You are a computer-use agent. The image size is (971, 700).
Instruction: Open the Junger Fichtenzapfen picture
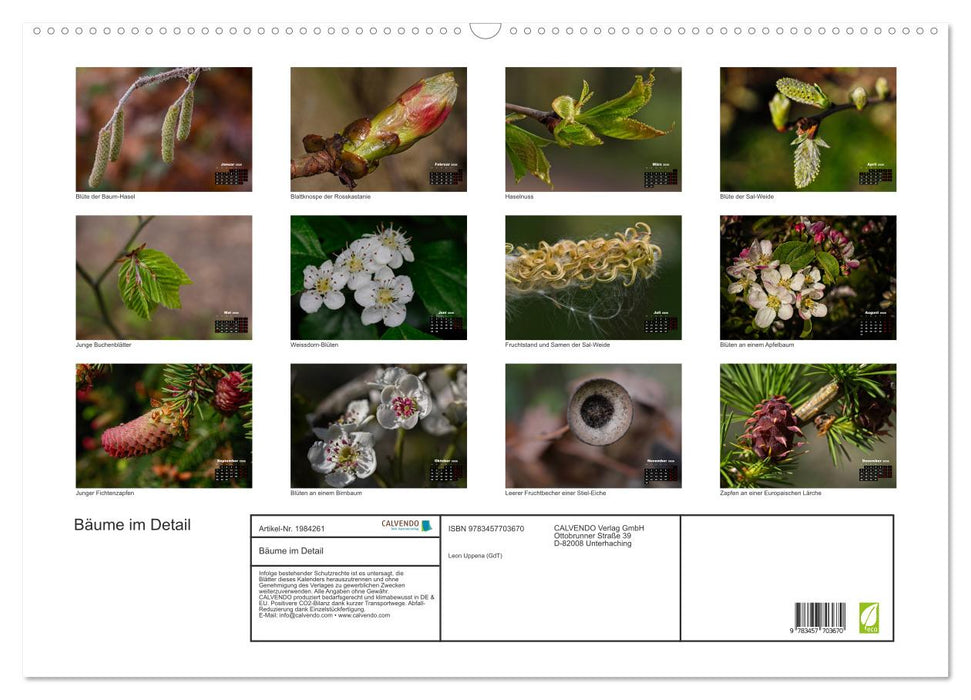tap(164, 425)
